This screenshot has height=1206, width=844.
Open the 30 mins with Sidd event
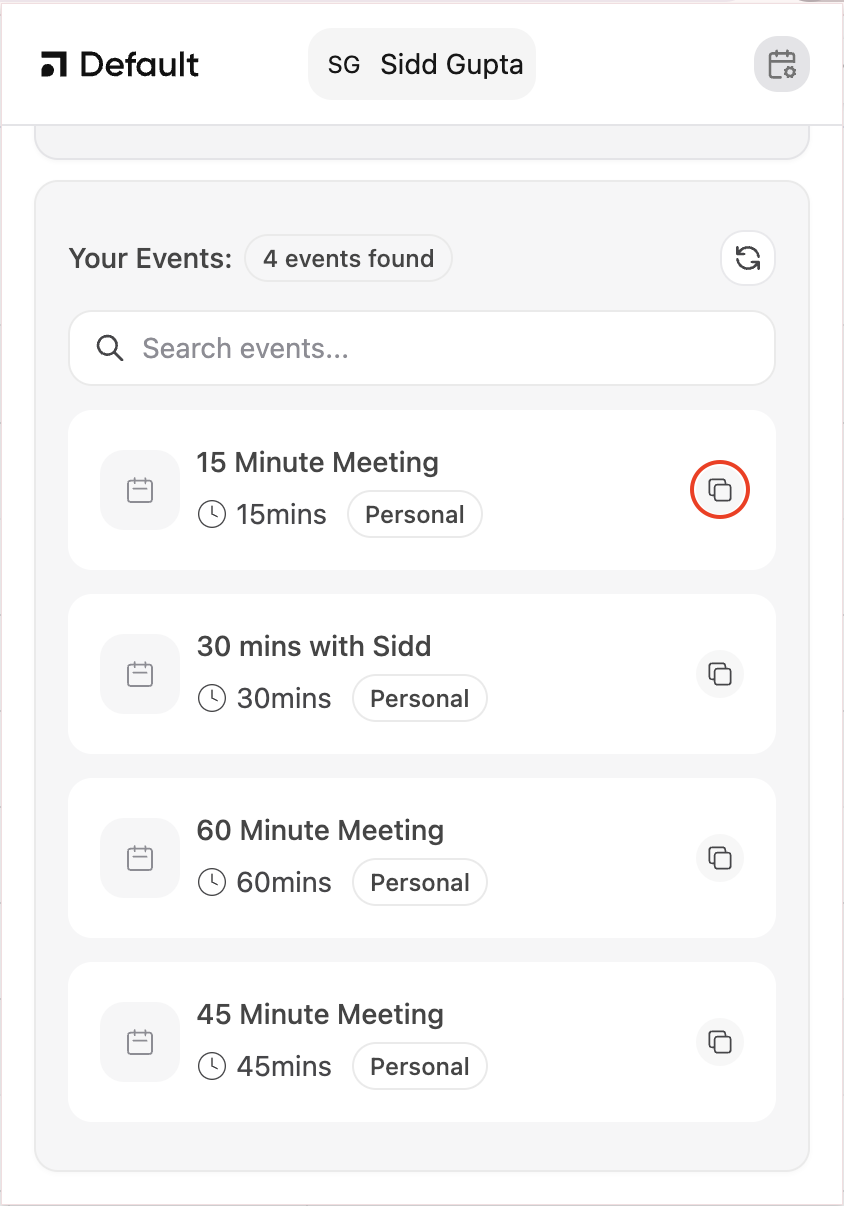click(x=314, y=647)
